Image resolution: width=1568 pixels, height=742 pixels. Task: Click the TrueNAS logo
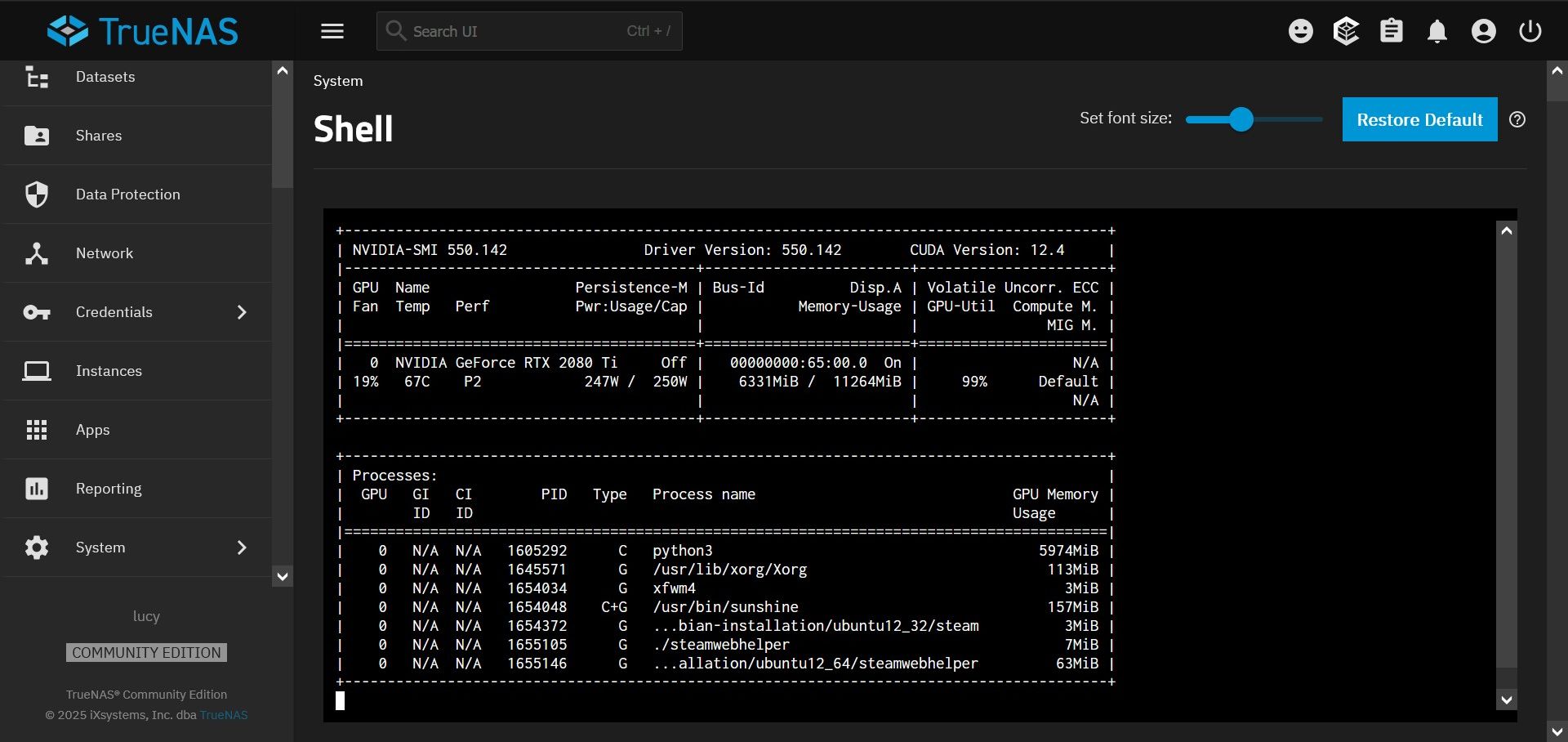click(143, 31)
